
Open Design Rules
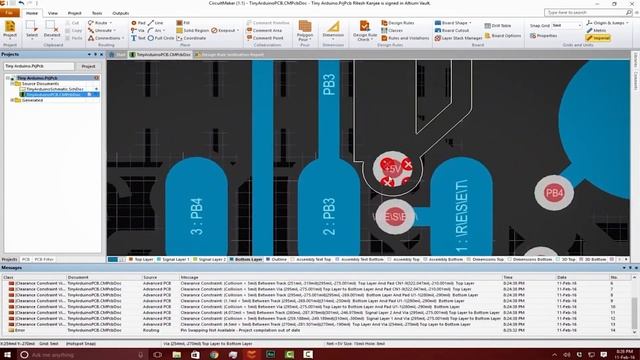coord(398,23)
